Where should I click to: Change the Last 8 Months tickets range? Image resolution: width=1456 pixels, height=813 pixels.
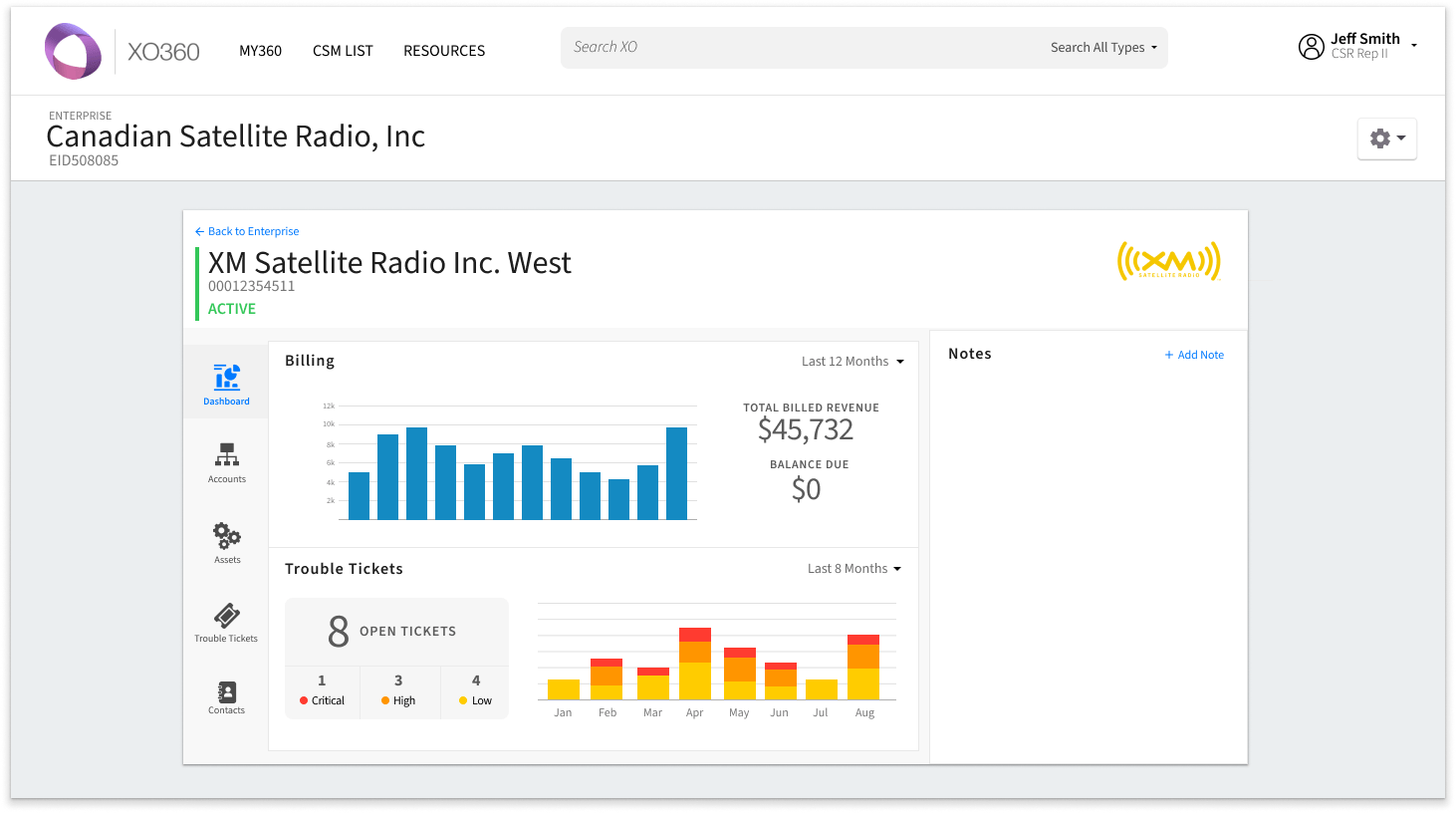(854, 569)
